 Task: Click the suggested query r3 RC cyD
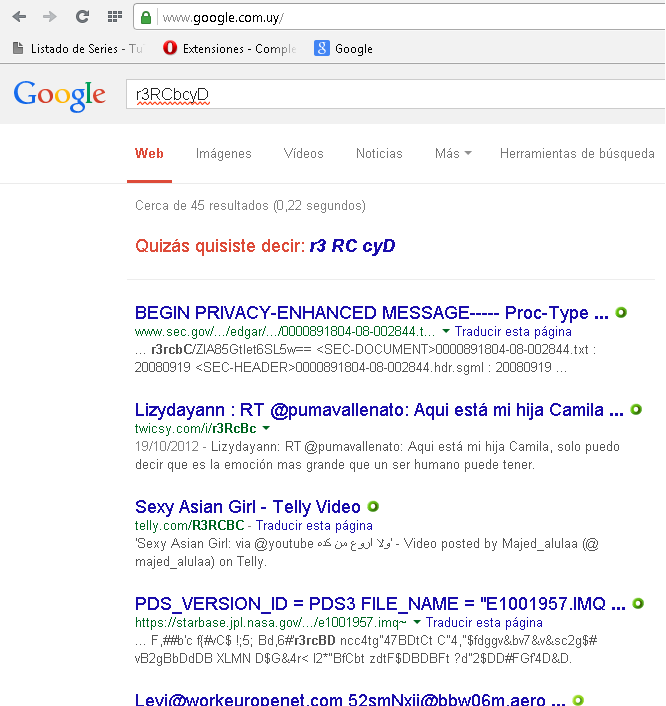352,246
